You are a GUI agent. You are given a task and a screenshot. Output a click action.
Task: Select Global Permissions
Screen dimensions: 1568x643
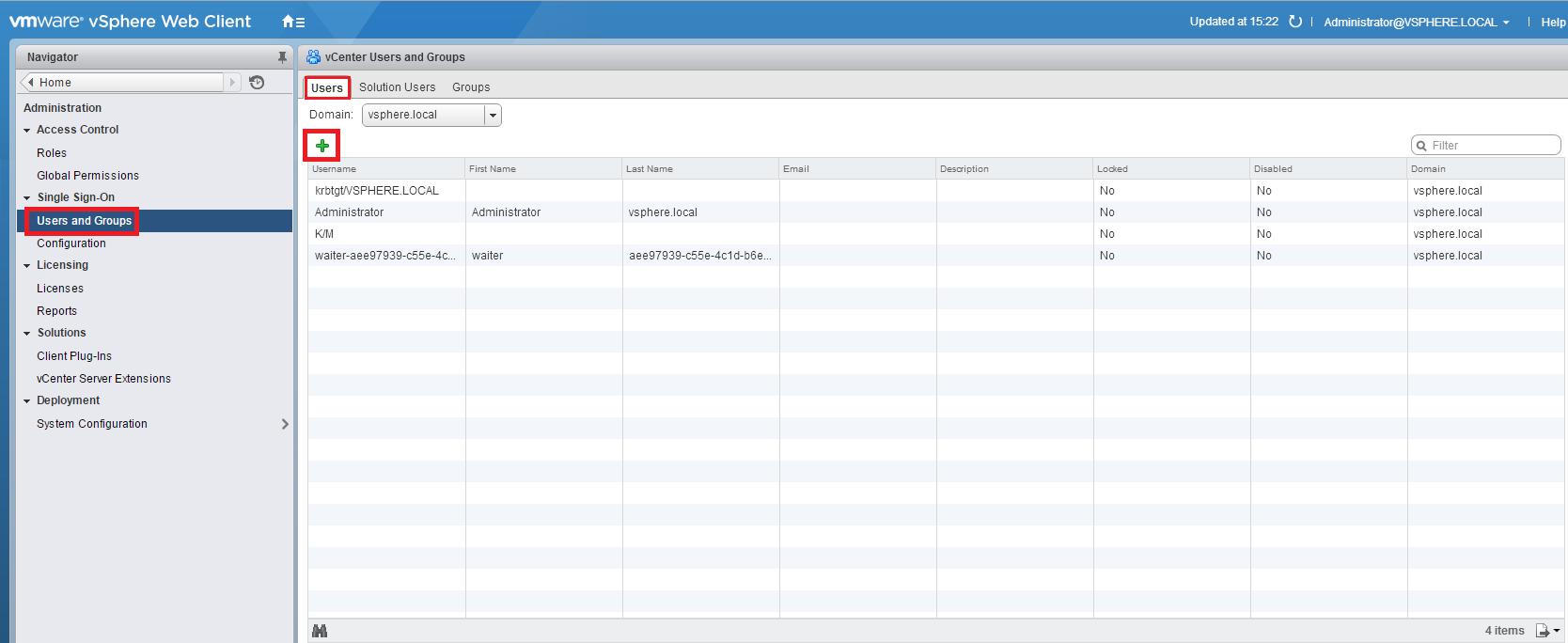pos(87,176)
